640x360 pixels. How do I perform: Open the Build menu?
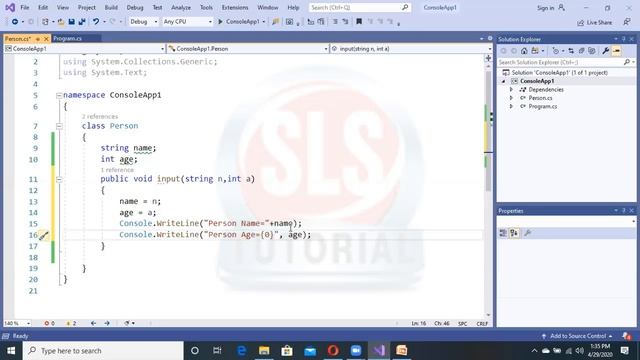[111, 7]
